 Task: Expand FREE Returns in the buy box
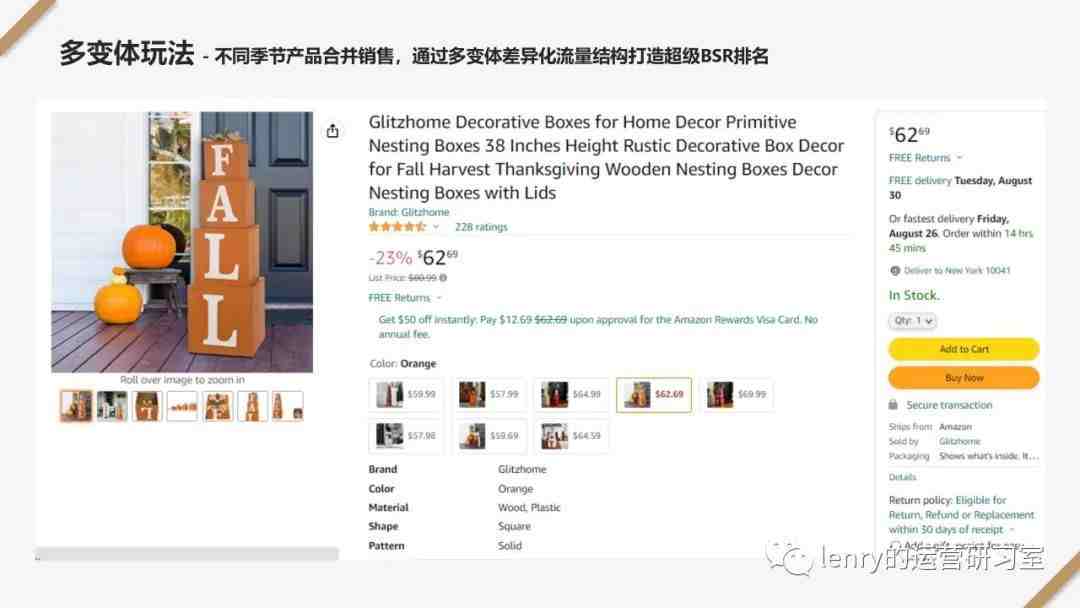925,158
